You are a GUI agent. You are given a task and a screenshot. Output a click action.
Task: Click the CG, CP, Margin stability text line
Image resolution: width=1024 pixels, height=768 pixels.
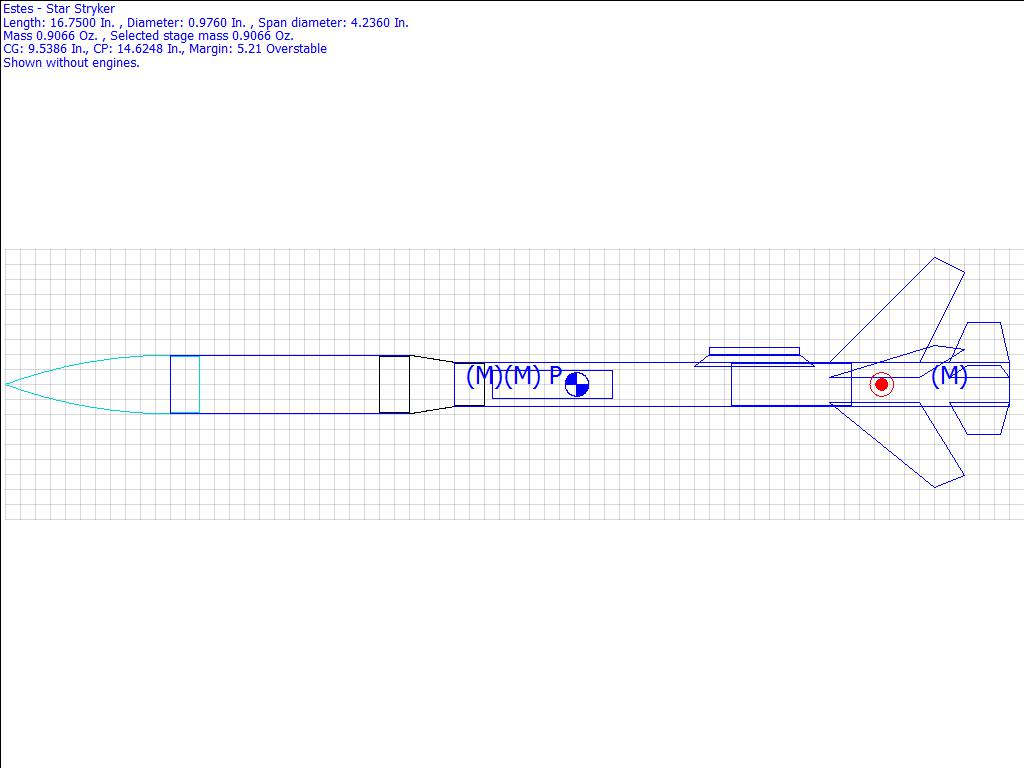[165, 49]
